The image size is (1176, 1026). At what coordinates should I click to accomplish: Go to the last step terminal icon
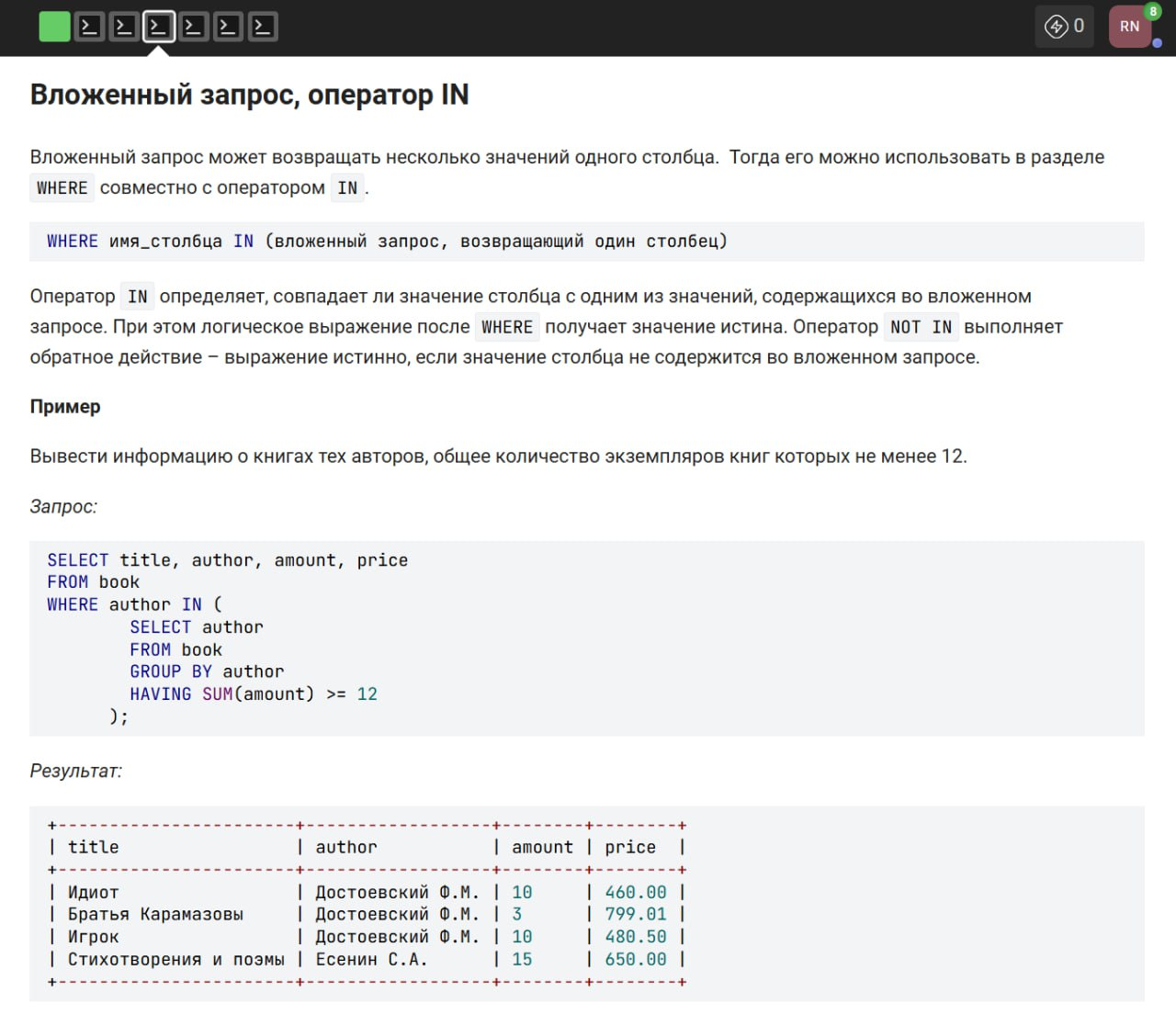coord(263,27)
